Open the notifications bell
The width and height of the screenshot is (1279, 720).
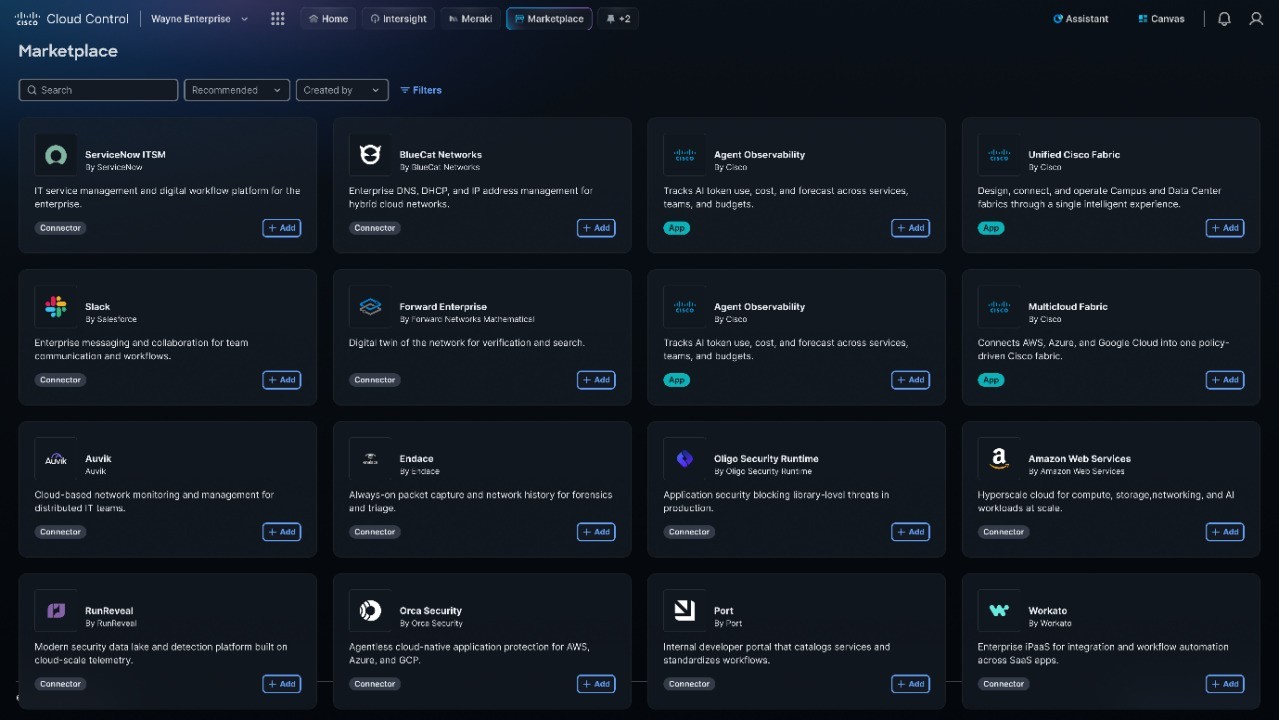[1224, 19]
